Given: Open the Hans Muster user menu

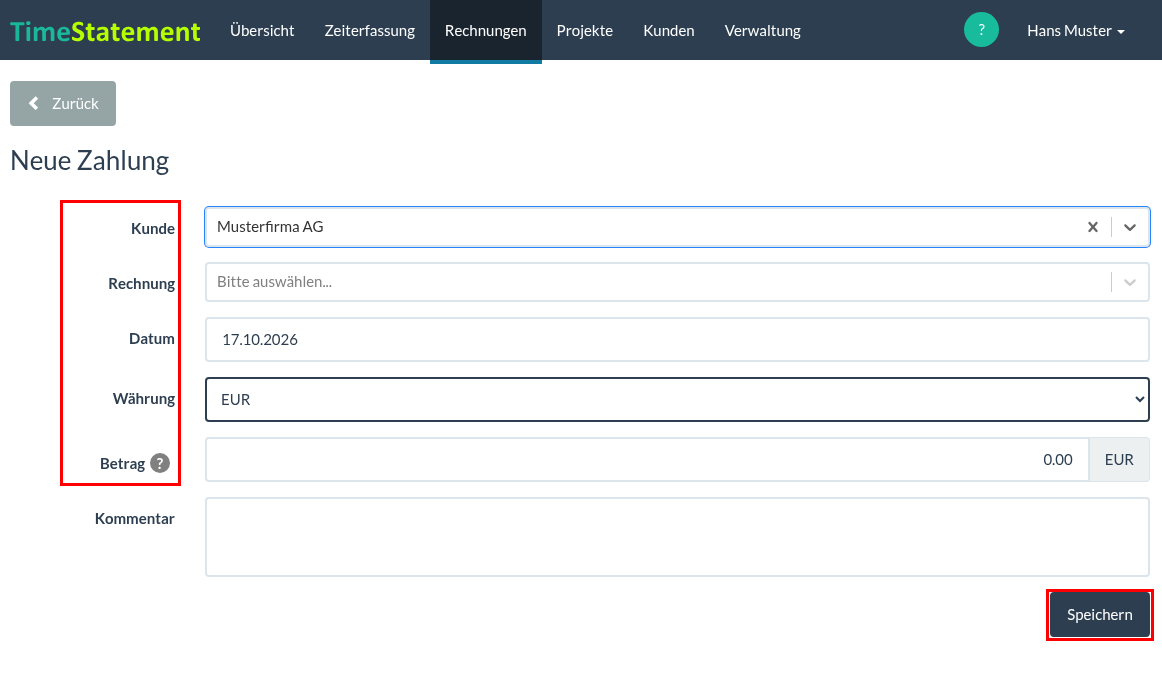Looking at the screenshot, I should (x=1075, y=31).
